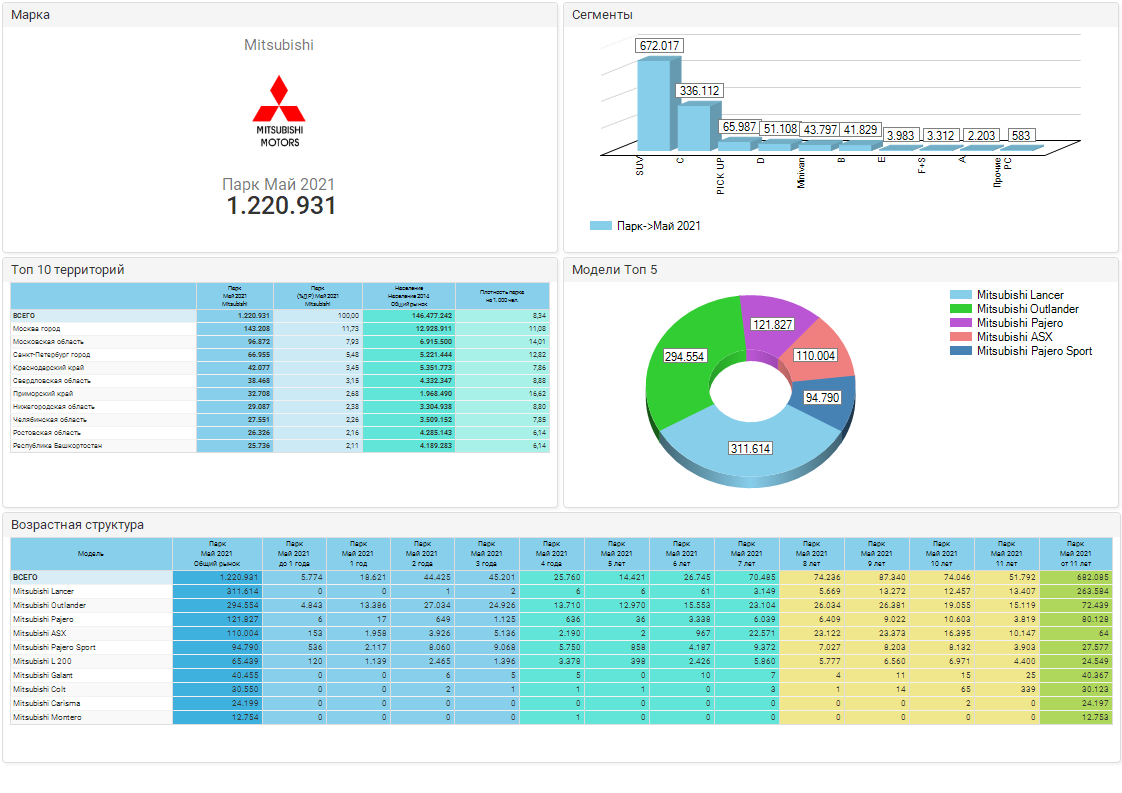Click the Плотность парка column header
Image resolution: width=1122 pixels, height=793 pixels.
tap(502, 295)
